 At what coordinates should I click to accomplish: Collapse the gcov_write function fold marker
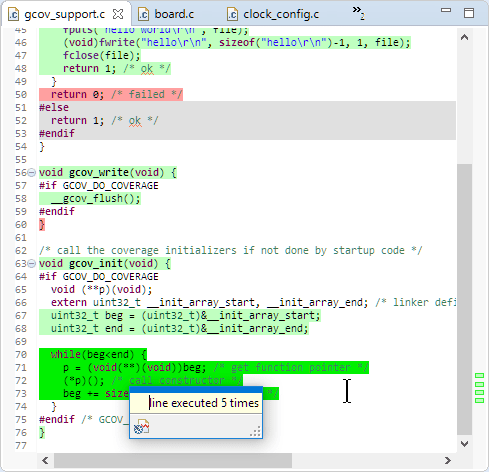[x=31, y=173]
